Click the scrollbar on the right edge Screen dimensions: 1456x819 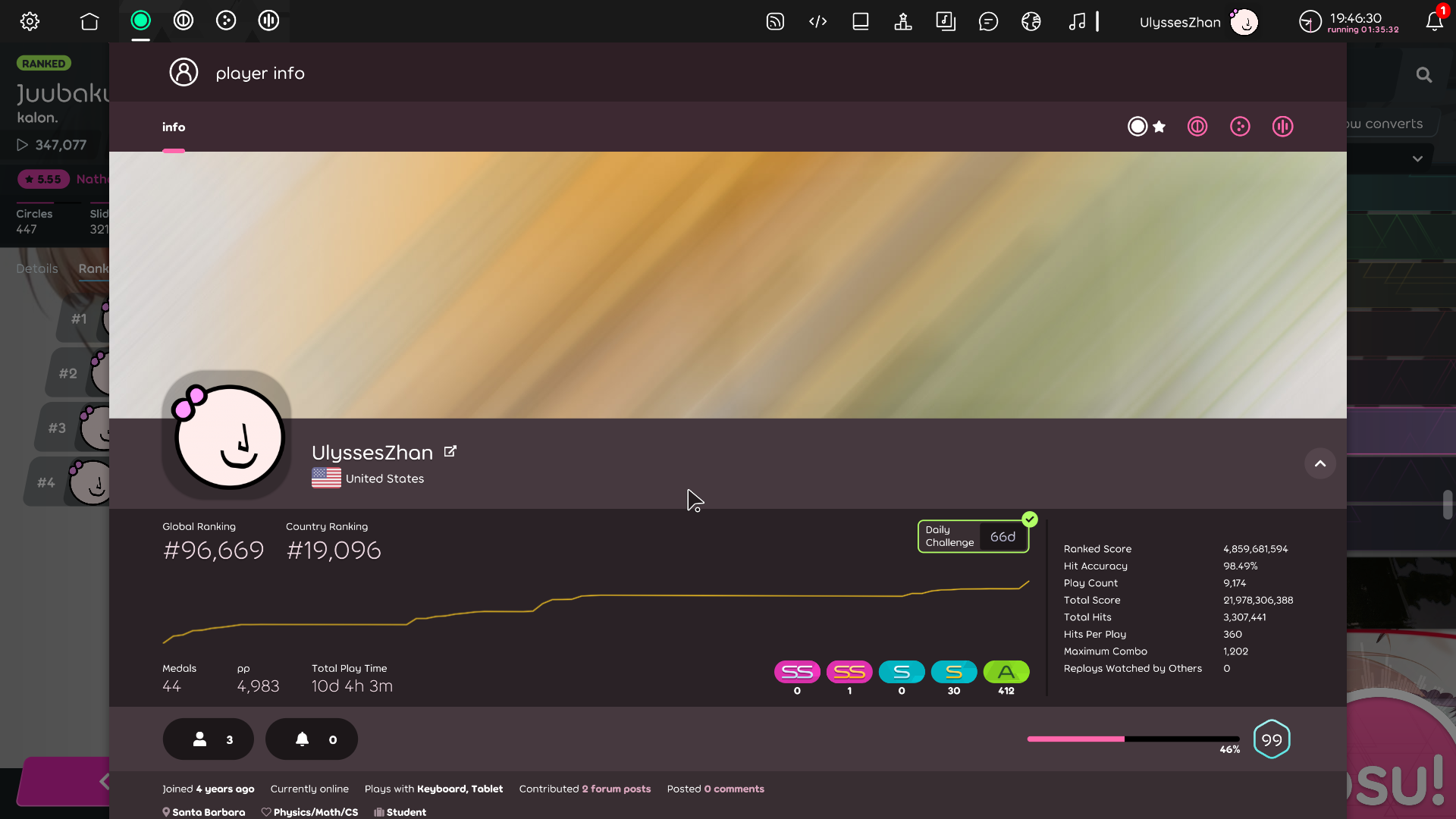1448,504
